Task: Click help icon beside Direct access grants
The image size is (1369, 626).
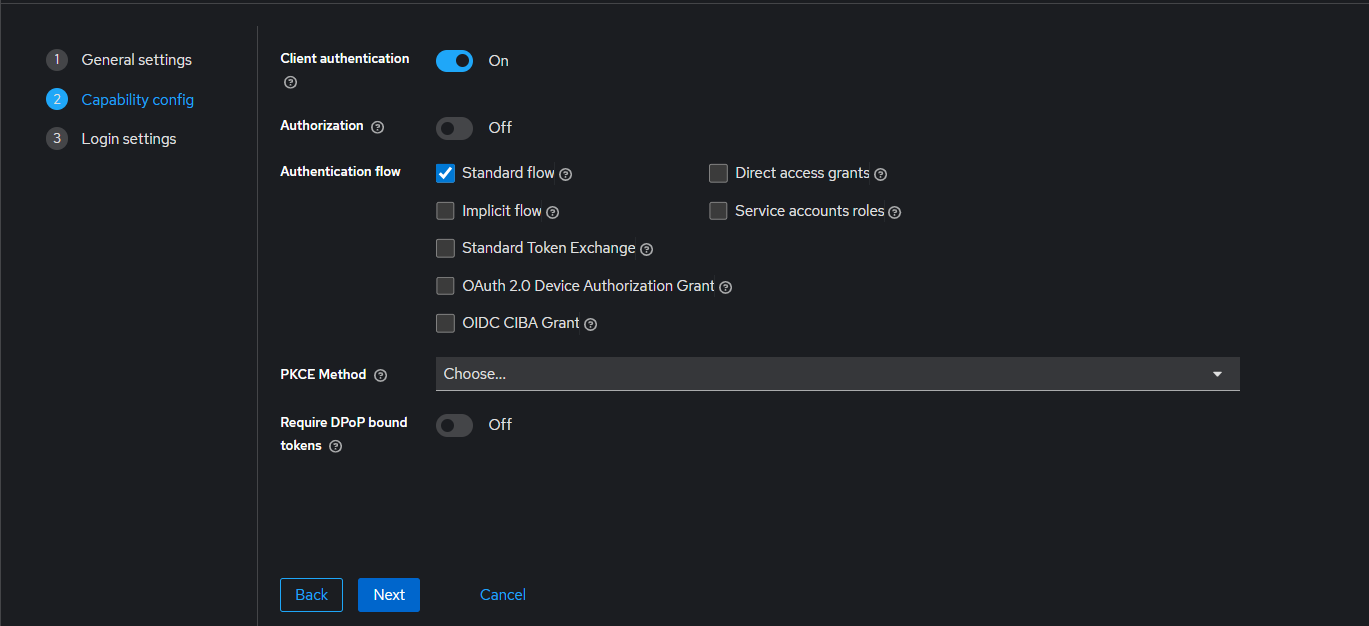Action: coord(881,174)
